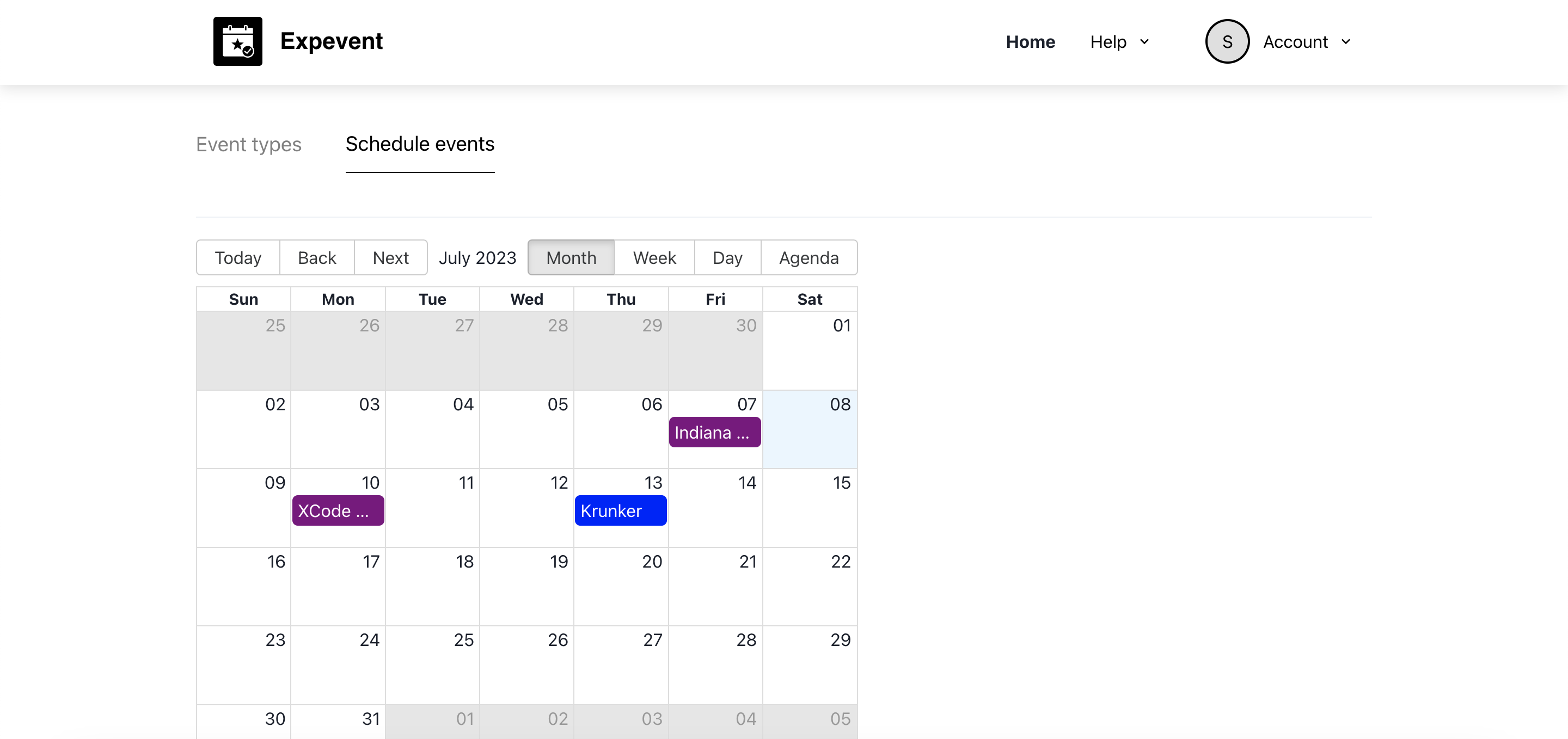
Task: Select the Month calendar view
Action: 571,257
